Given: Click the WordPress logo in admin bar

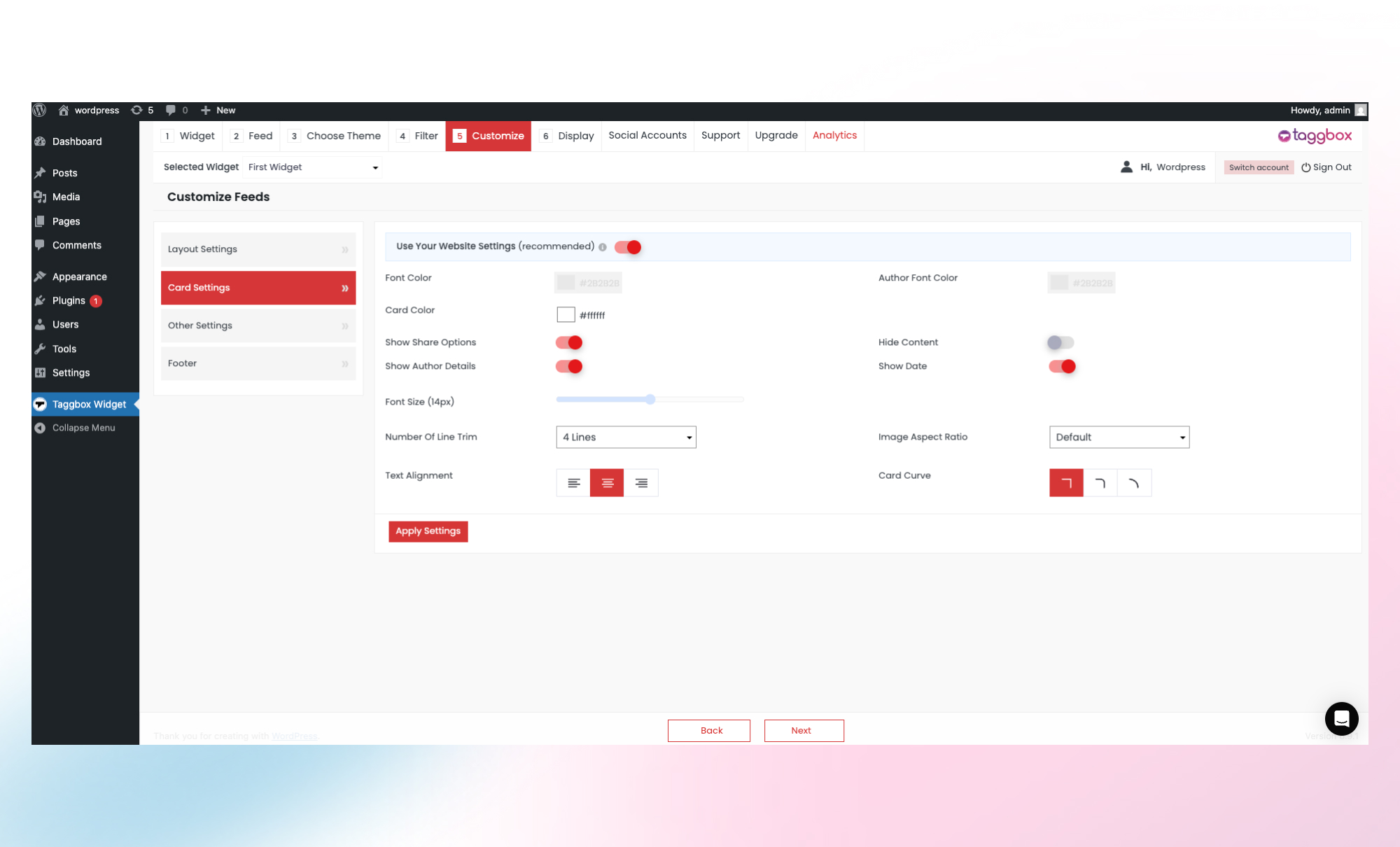Looking at the screenshot, I should (x=40, y=111).
